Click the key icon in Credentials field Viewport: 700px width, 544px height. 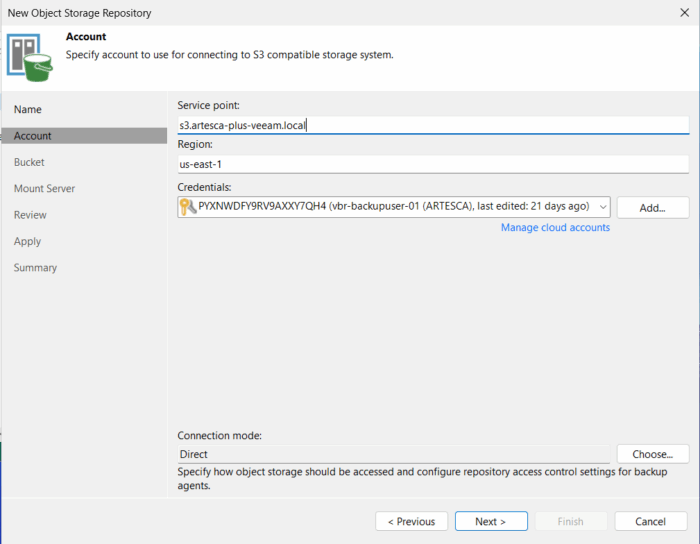[x=188, y=207]
